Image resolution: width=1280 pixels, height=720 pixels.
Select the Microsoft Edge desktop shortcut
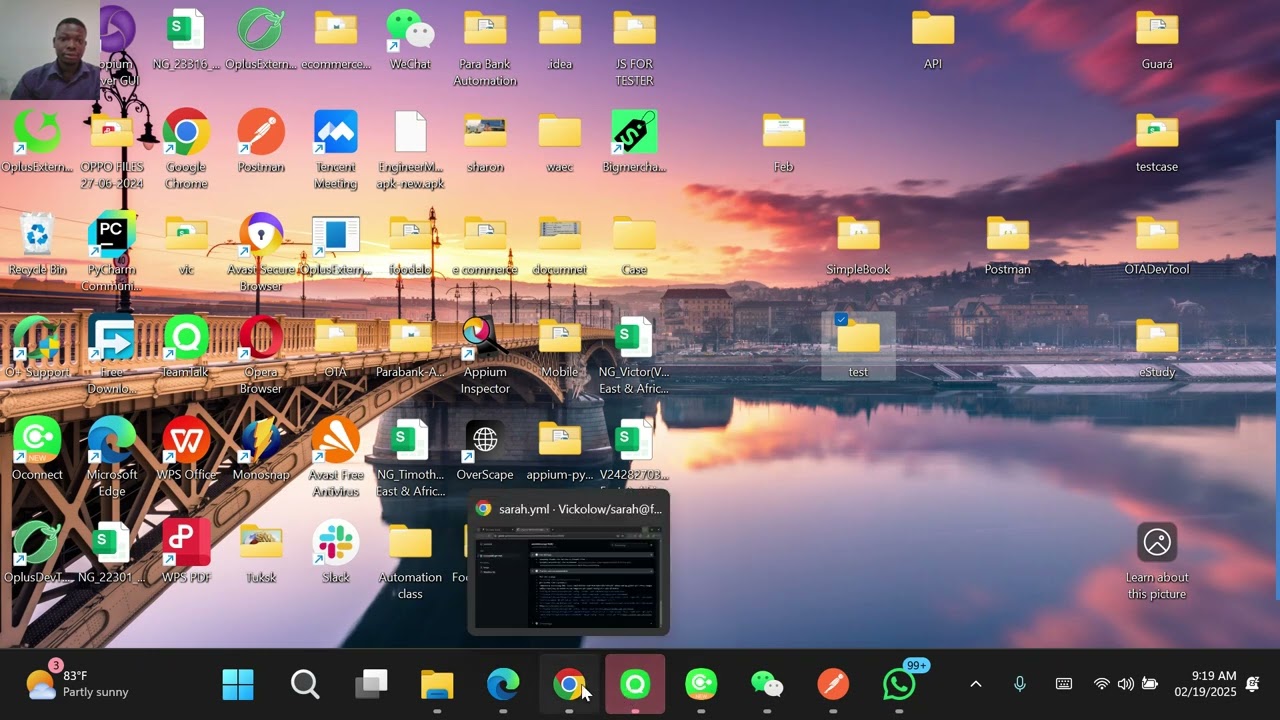[x=112, y=457]
